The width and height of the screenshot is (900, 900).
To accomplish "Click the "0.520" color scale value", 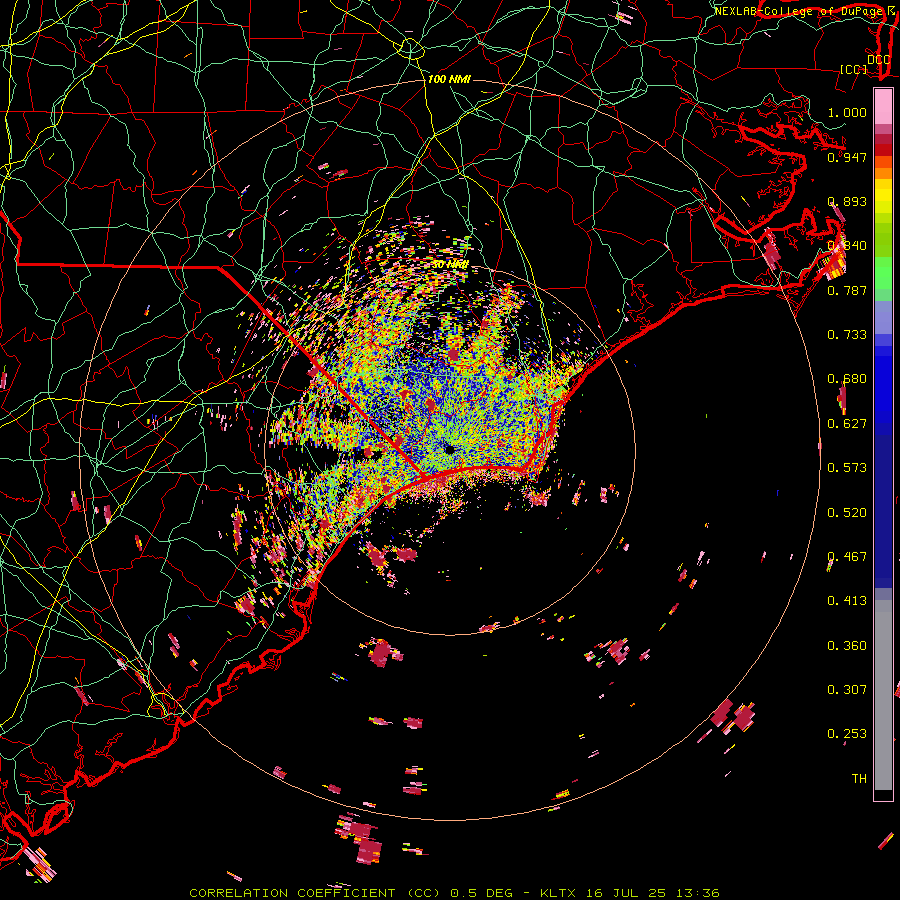I will (847, 513).
